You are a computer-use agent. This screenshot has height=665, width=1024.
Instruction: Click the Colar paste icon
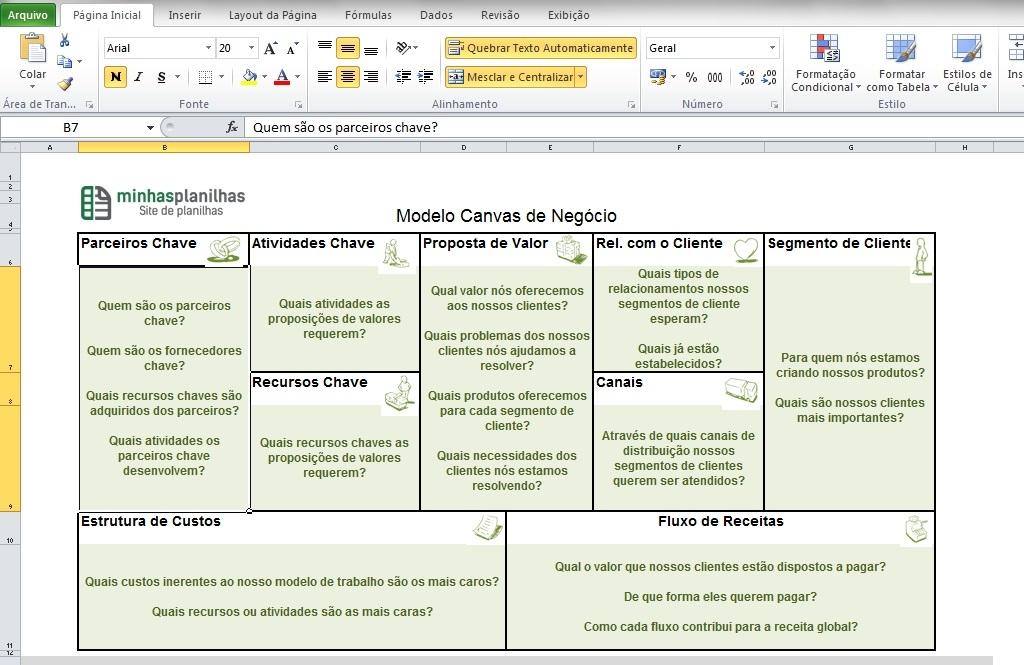click(33, 49)
